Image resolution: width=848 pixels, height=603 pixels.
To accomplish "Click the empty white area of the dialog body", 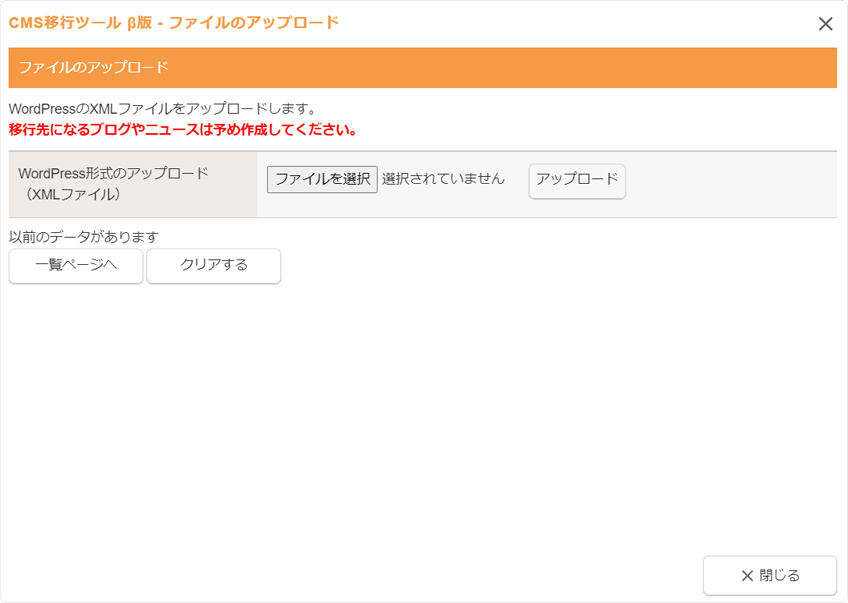I will [420, 420].
